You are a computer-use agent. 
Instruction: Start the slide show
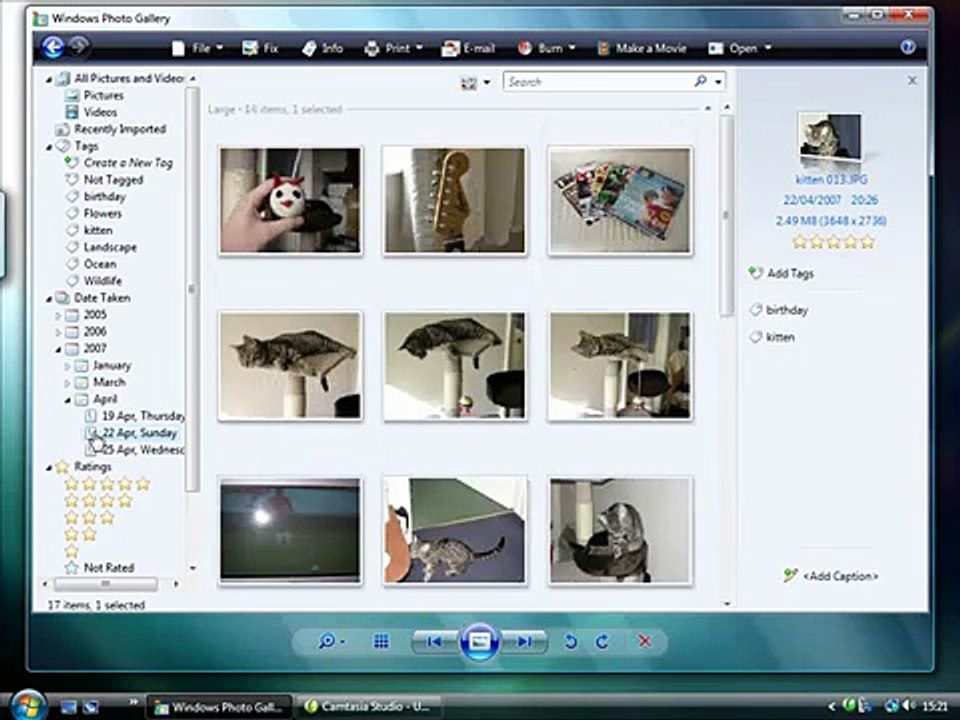coord(479,642)
